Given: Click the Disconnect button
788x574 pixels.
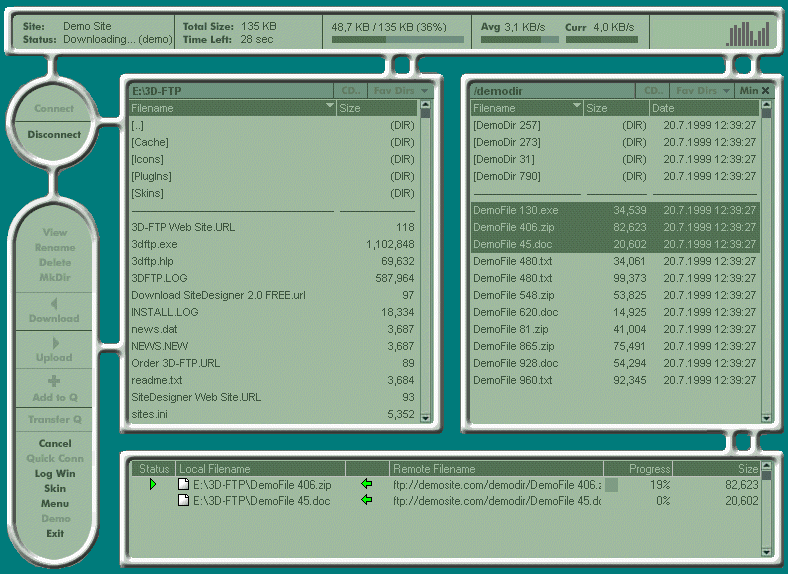Looking at the screenshot, I should coord(54,135).
